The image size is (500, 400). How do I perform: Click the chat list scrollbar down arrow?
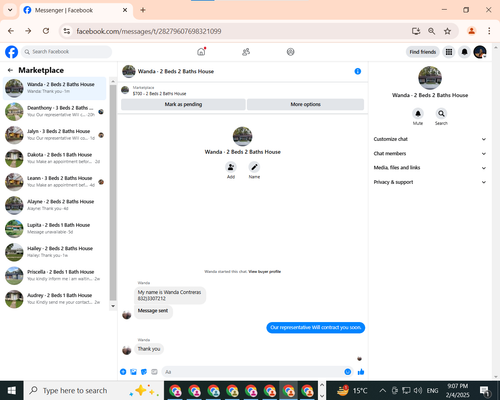113,306
